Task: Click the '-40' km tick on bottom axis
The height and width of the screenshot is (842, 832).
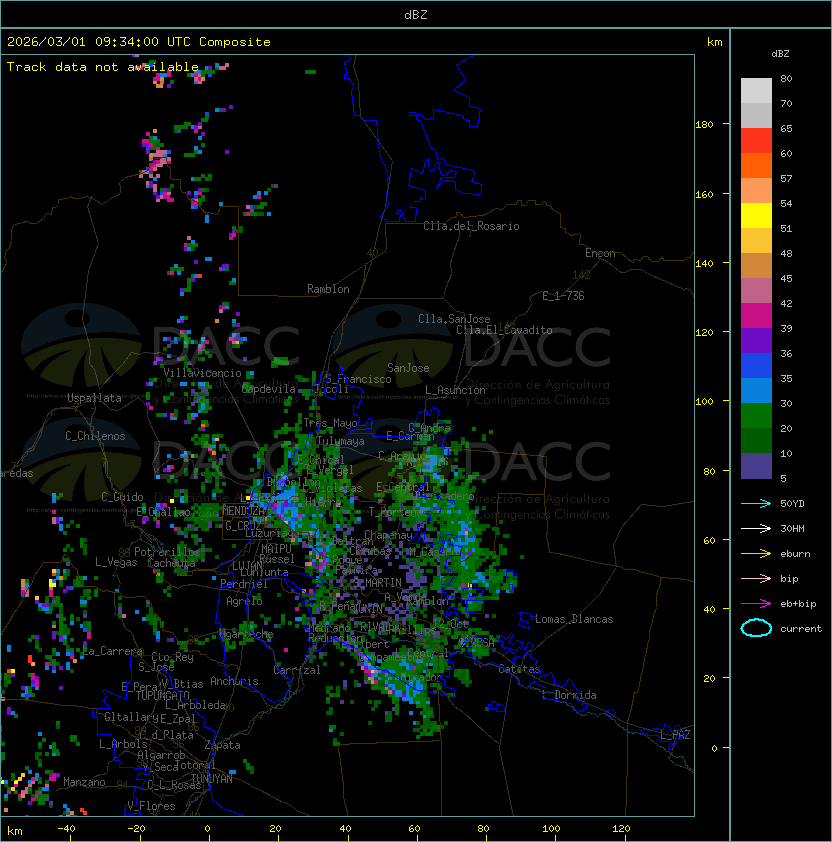Action: 66,829
